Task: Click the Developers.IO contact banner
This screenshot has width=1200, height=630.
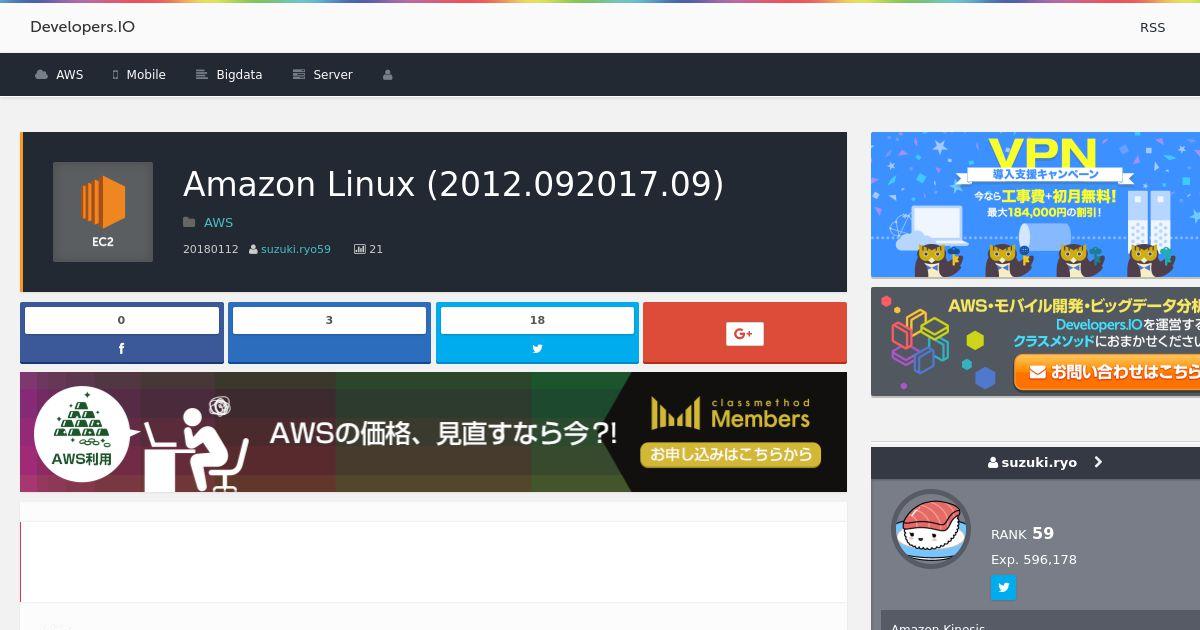Action: coord(1035,342)
